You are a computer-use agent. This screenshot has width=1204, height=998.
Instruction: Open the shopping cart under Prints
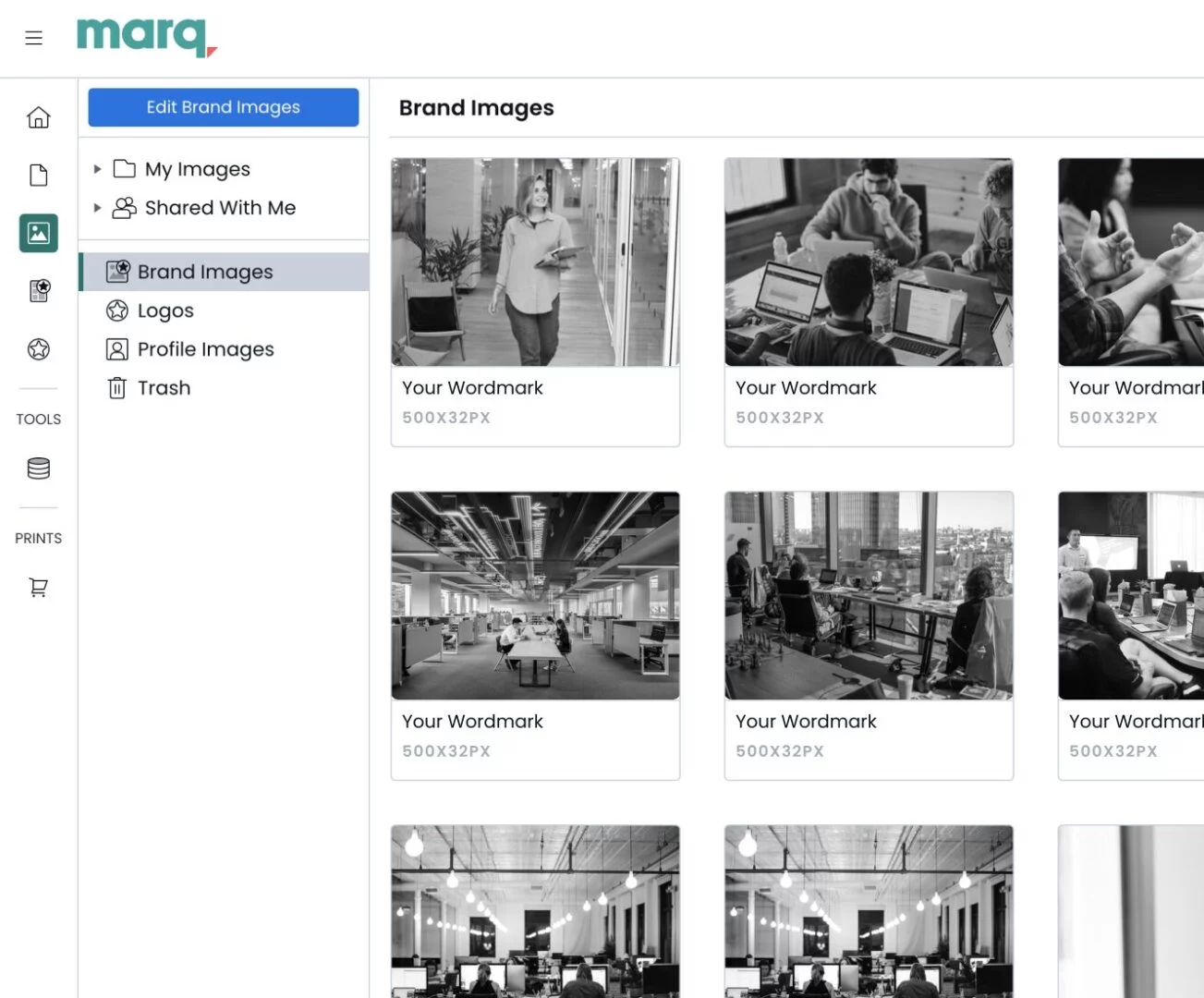point(38,587)
